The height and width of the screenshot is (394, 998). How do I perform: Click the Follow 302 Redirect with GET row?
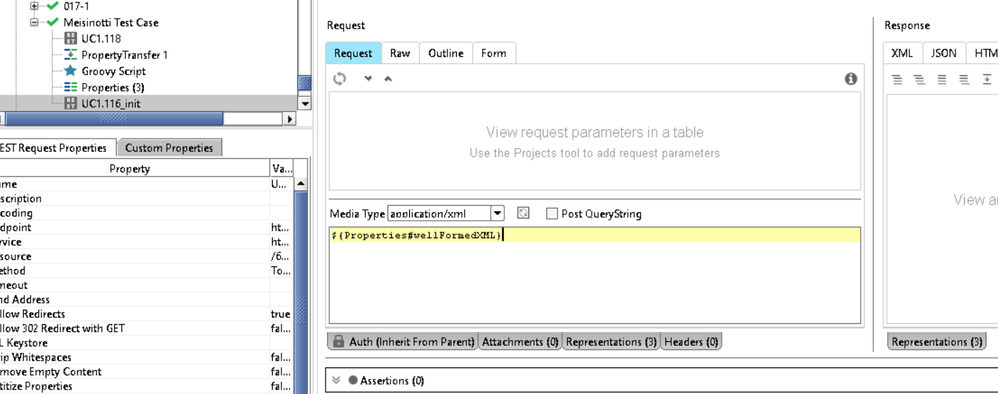(146, 328)
